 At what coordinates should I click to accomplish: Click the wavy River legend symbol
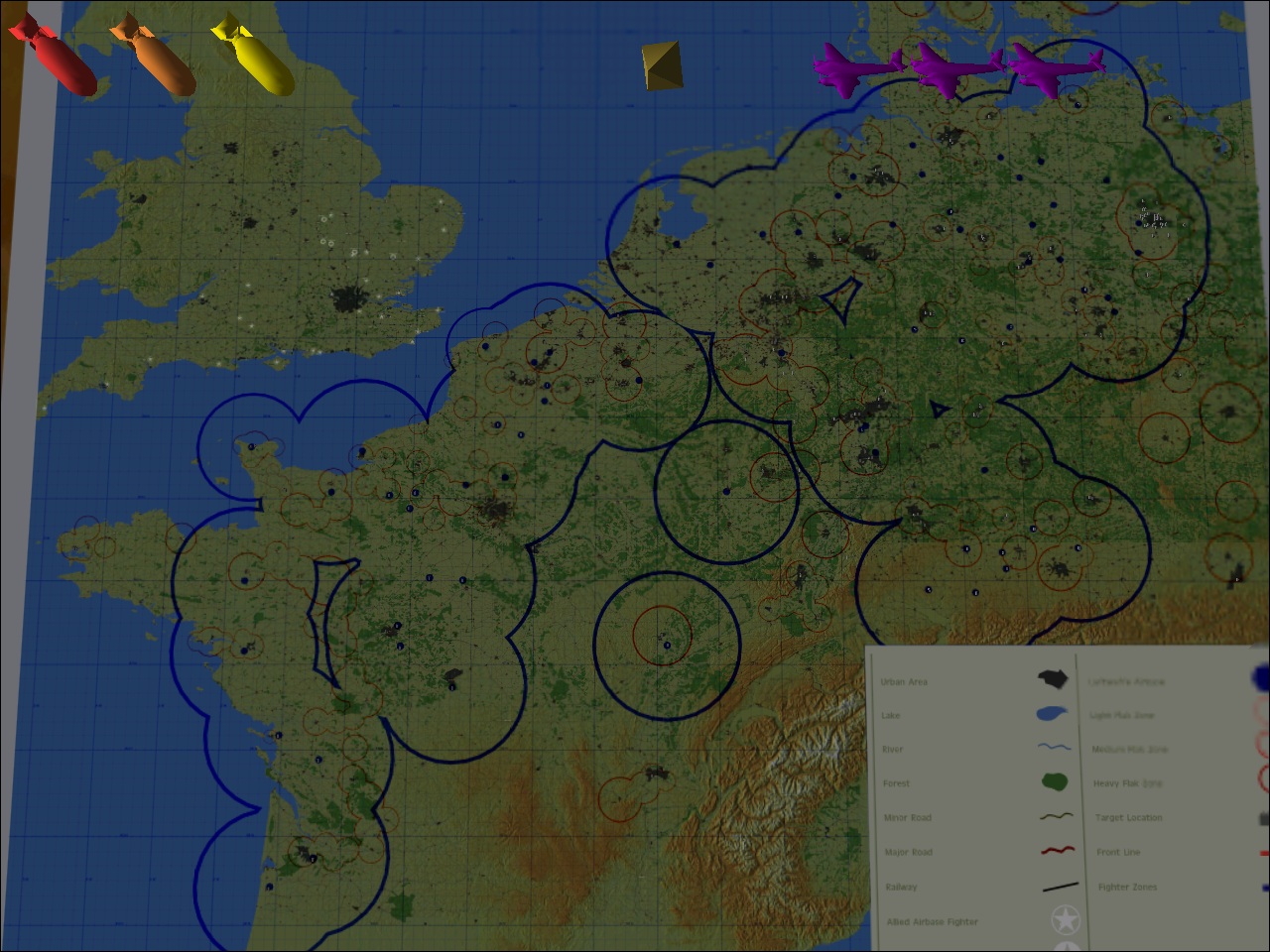1054,748
